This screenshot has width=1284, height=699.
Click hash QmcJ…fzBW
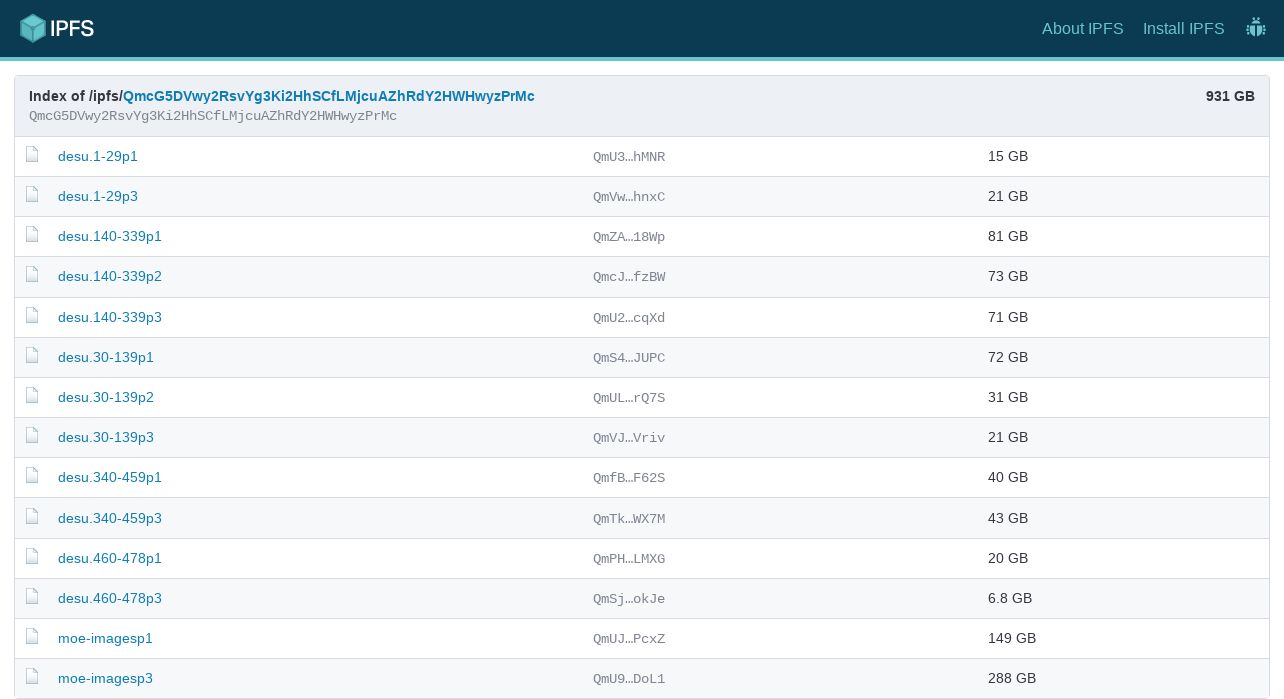pyautogui.click(x=629, y=277)
